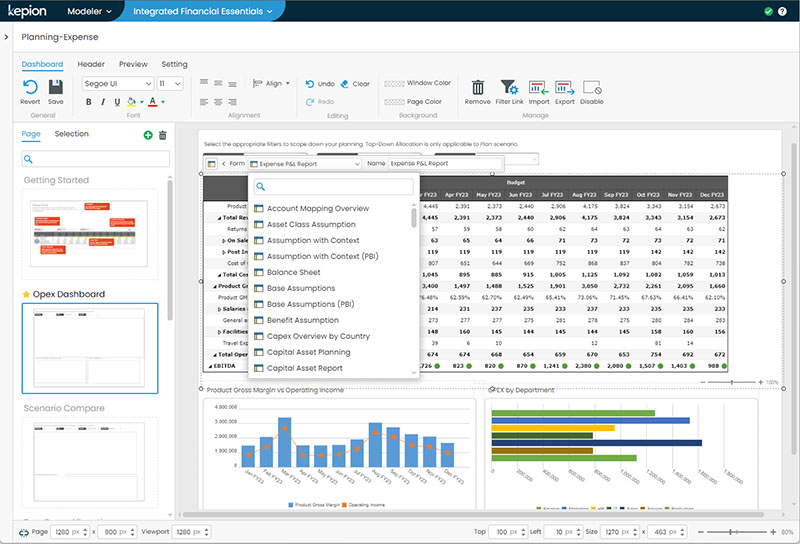Click the Clear eraser button
The width and height of the screenshot is (800, 544).
355,84
